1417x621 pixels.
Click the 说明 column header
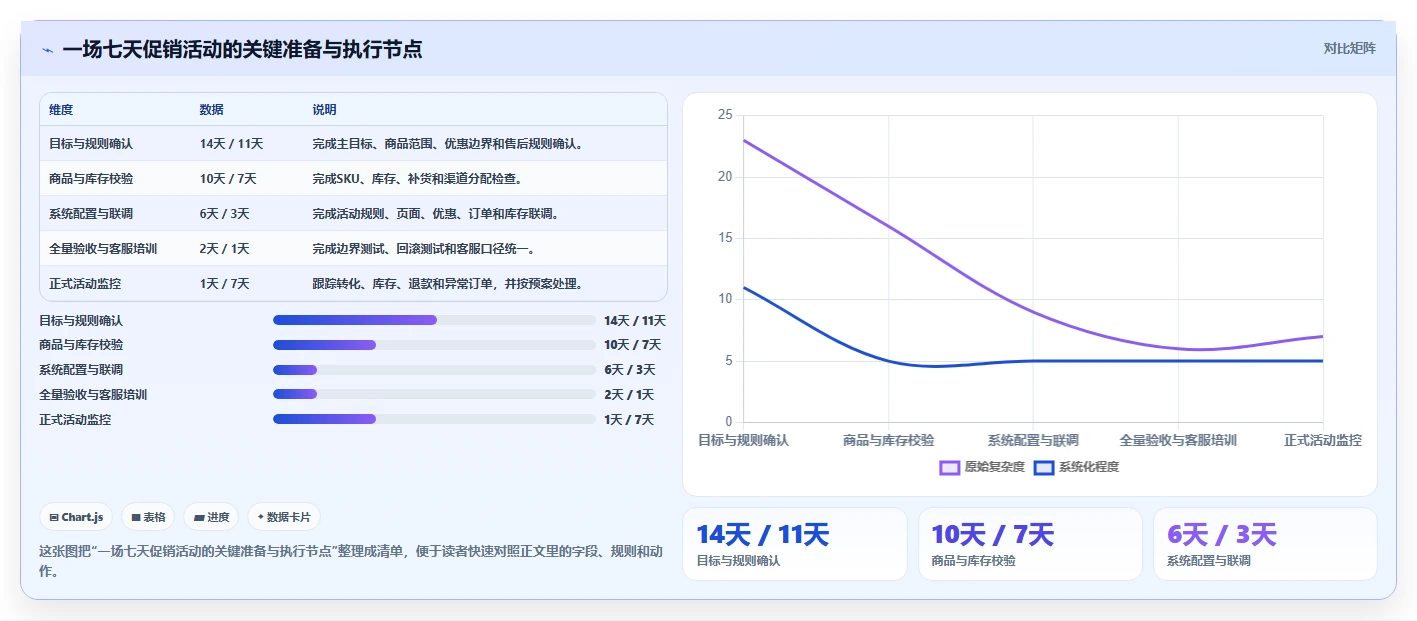click(324, 110)
